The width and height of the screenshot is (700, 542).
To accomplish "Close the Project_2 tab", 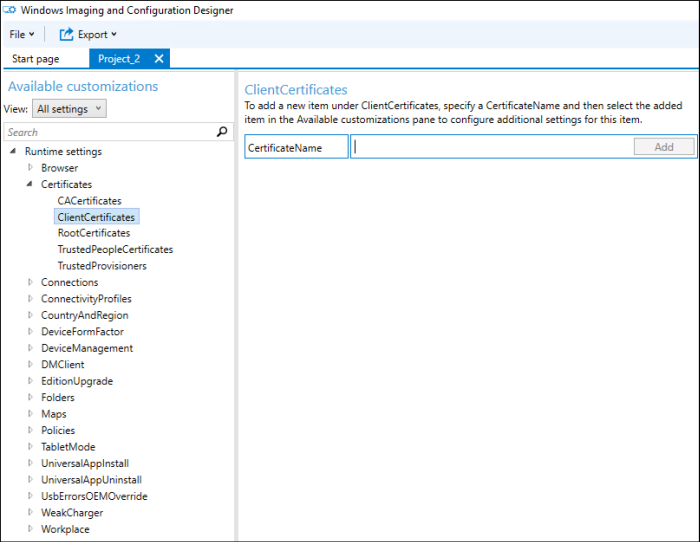I will (159, 59).
